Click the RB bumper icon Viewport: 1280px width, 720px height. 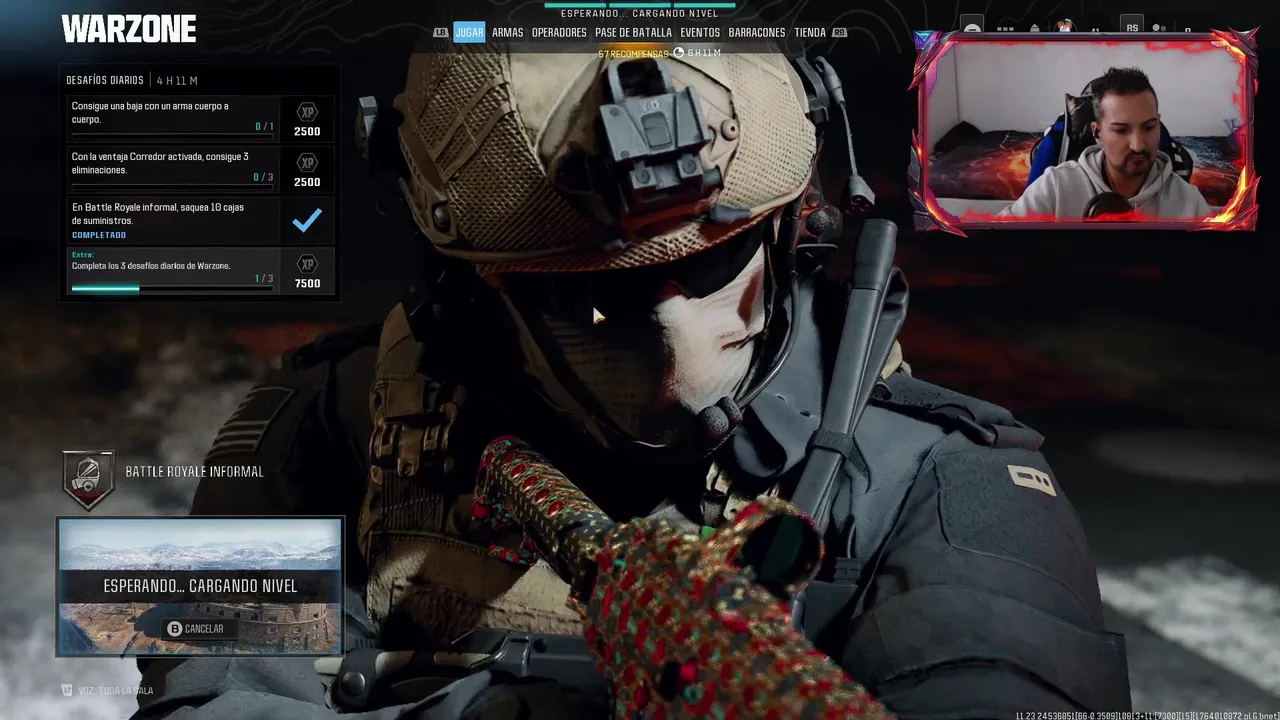tap(839, 32)
